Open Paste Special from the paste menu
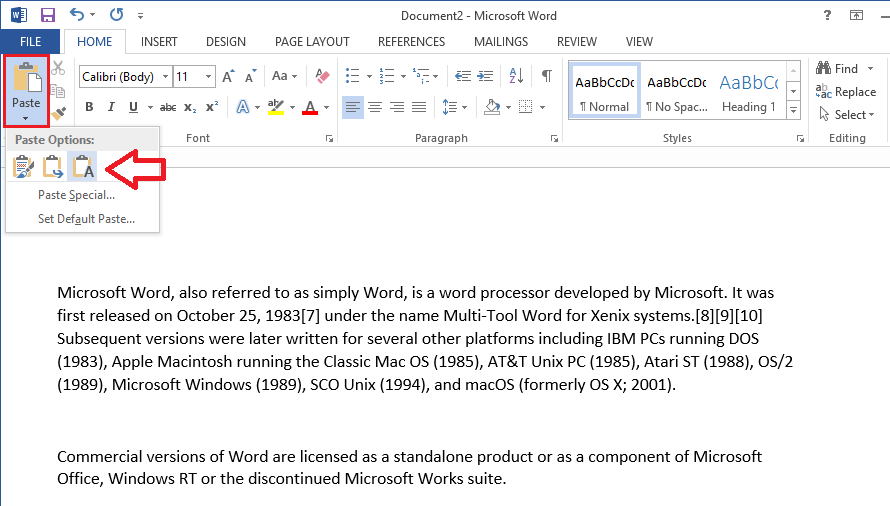The width and height of the screenshot is (890, 506). (76, 195)
